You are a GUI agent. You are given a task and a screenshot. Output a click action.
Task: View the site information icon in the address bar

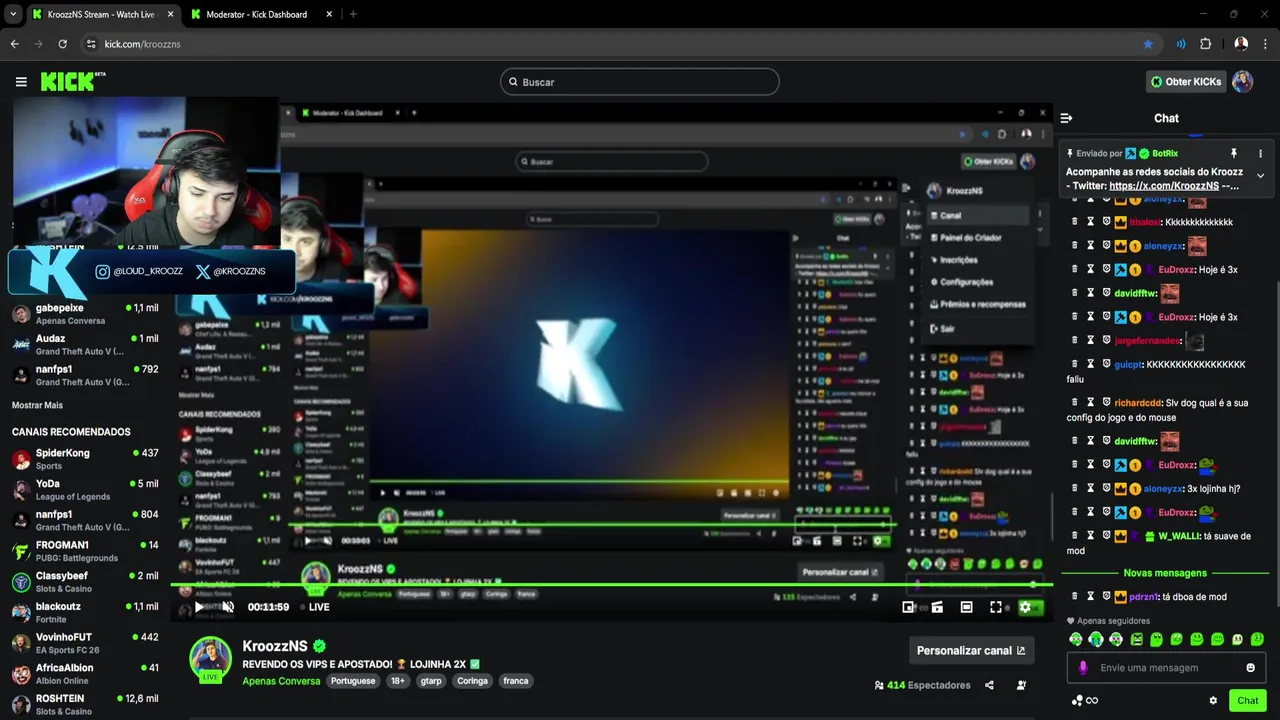tap(91, 44)
